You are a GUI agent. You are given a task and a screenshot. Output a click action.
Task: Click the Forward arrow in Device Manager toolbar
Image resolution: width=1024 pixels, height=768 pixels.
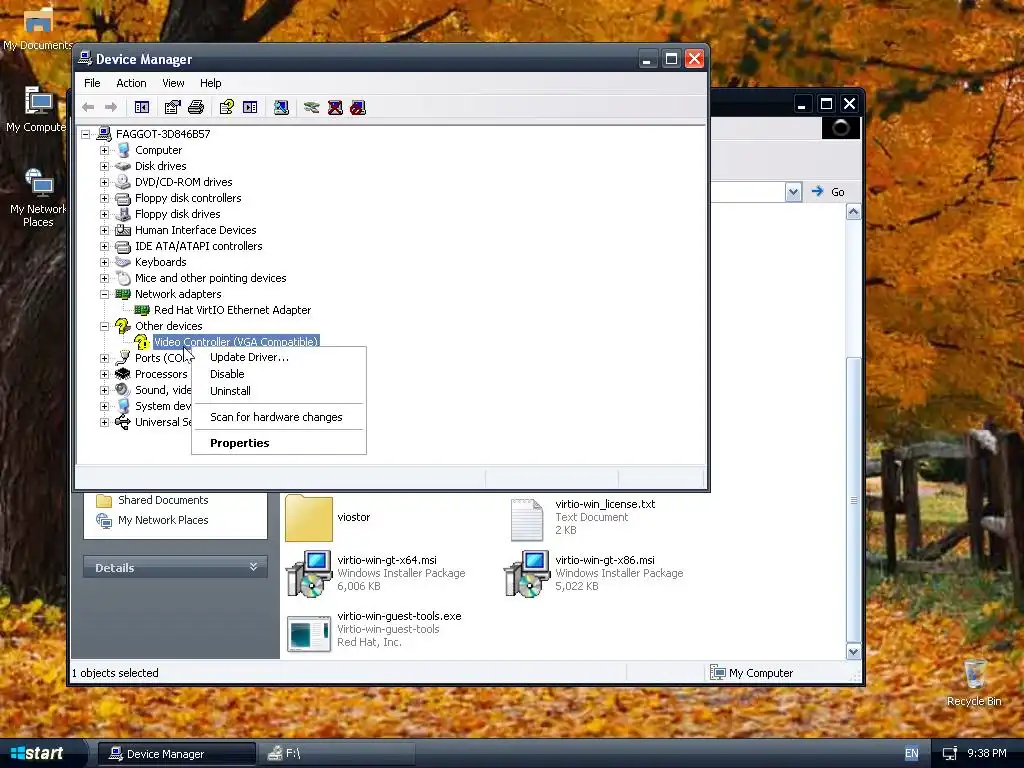pyautogui.click(x=111, y=107)
